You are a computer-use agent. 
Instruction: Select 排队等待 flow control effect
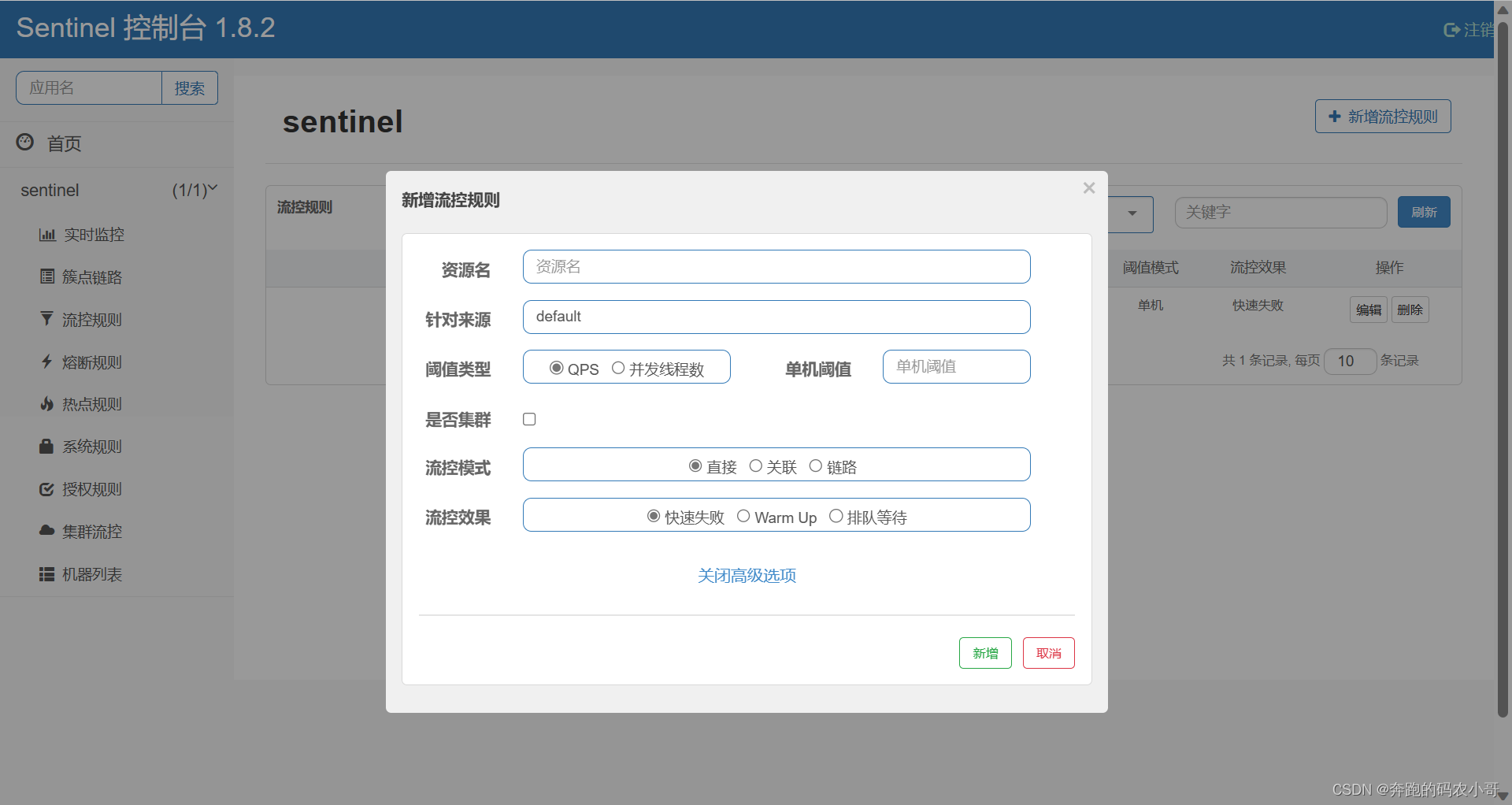pos(836,516)
